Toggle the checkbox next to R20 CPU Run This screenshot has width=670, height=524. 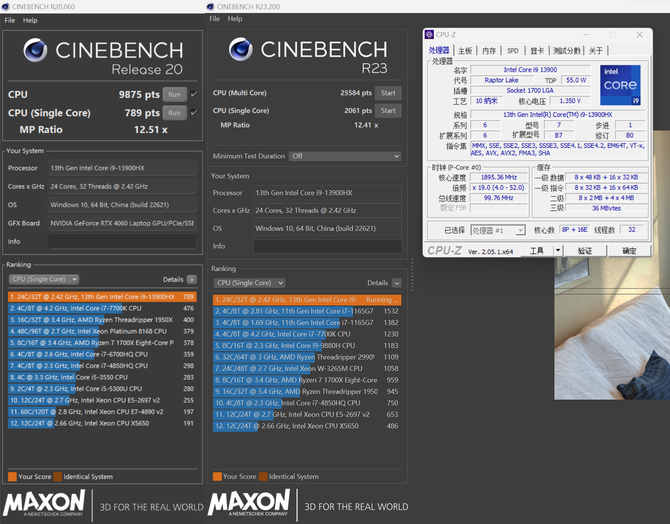click(194, 94)
